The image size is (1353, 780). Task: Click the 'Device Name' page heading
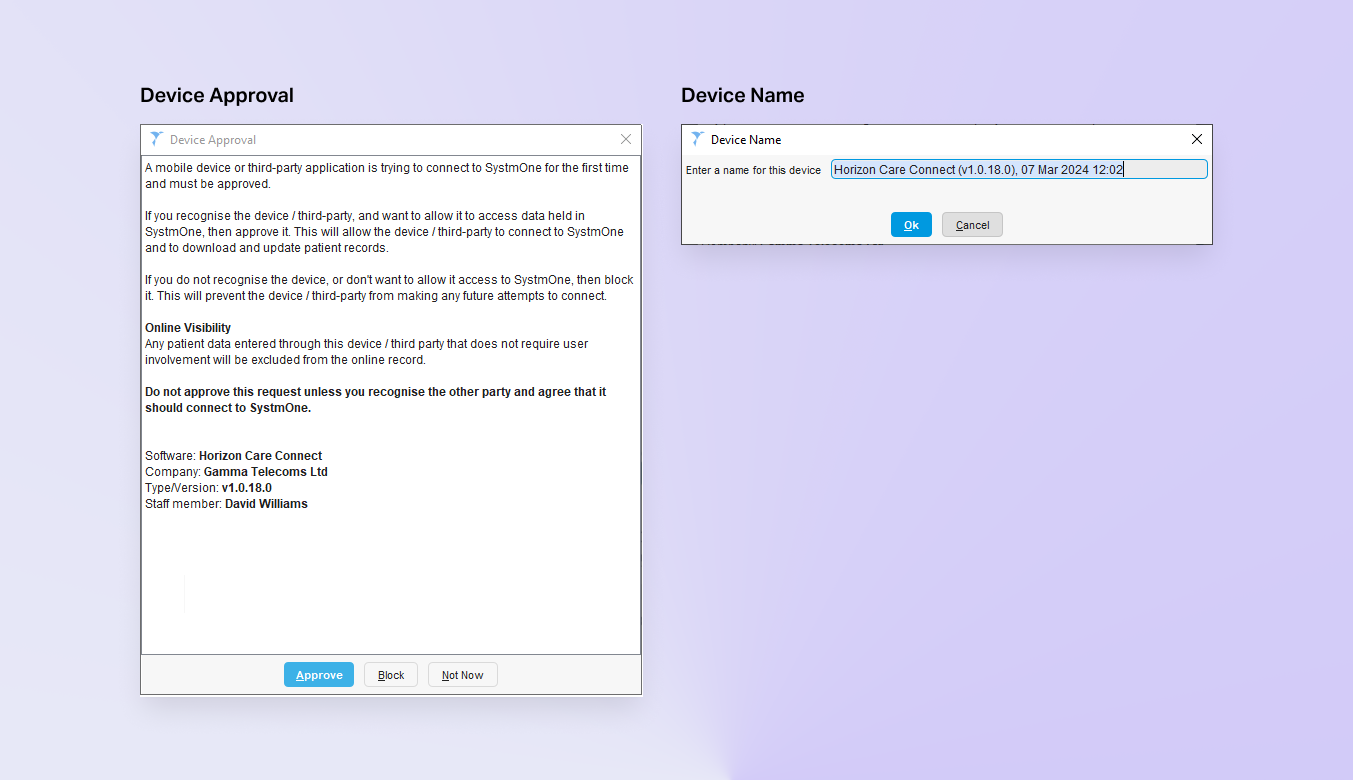coord(743,95)
